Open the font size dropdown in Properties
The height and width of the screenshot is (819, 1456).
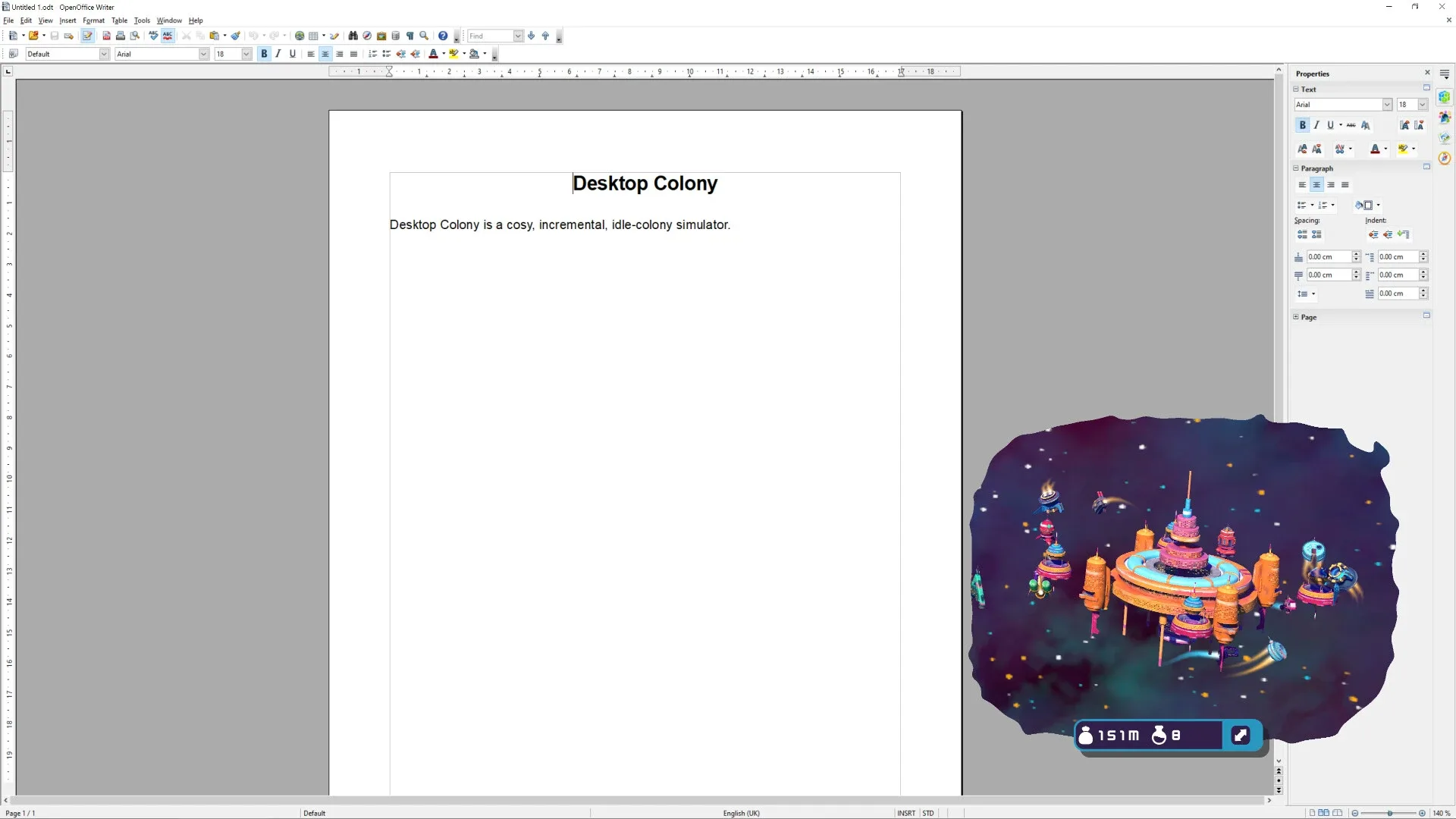point(1421,105)
